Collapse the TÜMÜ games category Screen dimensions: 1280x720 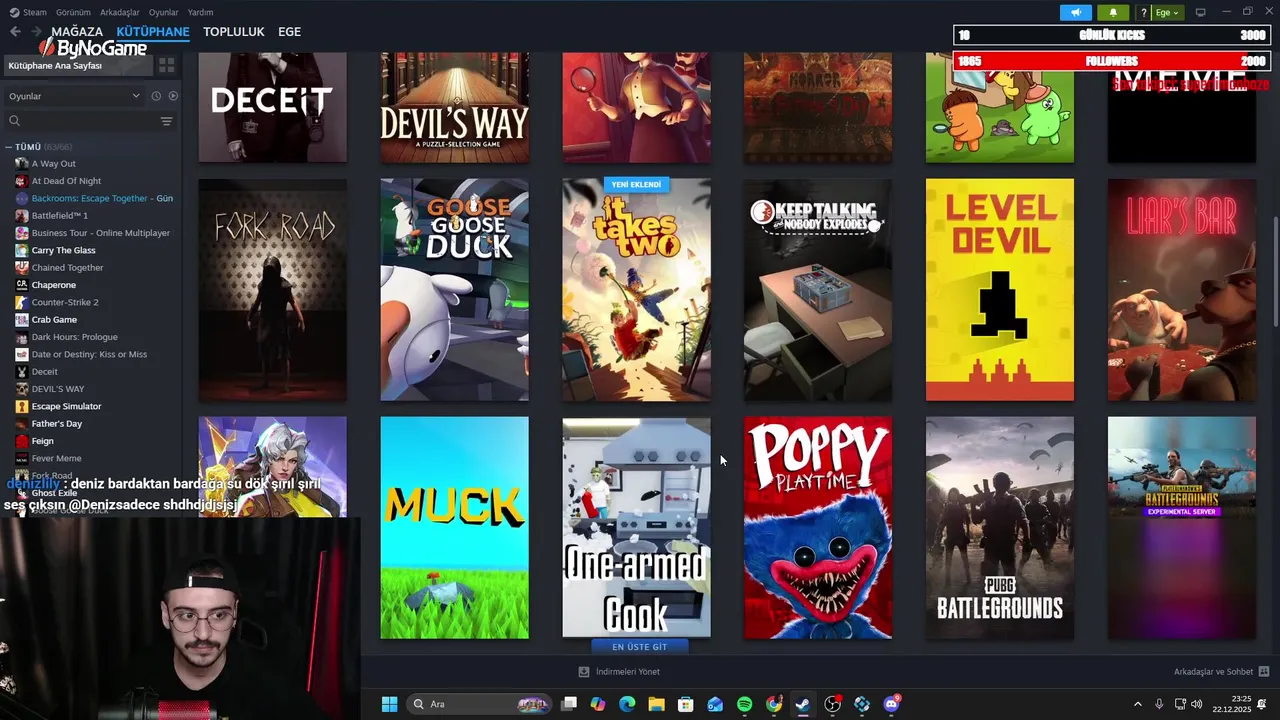pyautogui.click(x=10, y=147)
